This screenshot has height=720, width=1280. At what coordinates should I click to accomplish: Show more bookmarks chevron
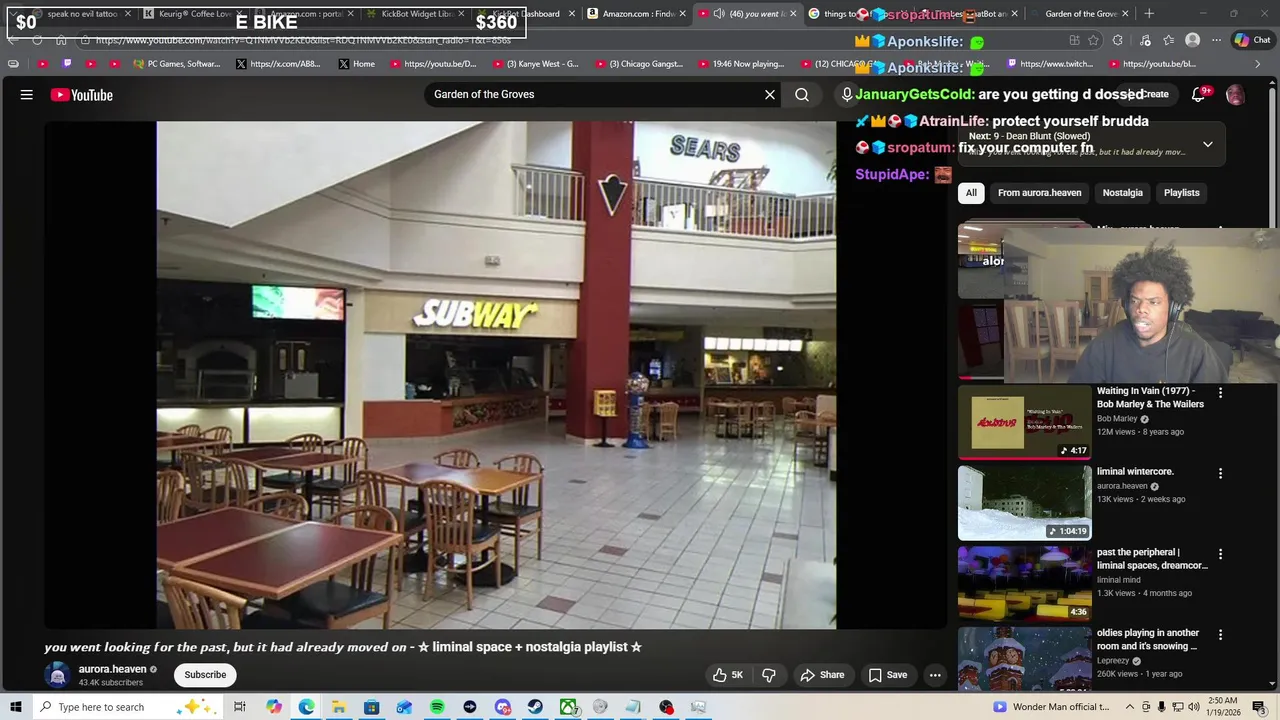click(x=1257, y=64)
